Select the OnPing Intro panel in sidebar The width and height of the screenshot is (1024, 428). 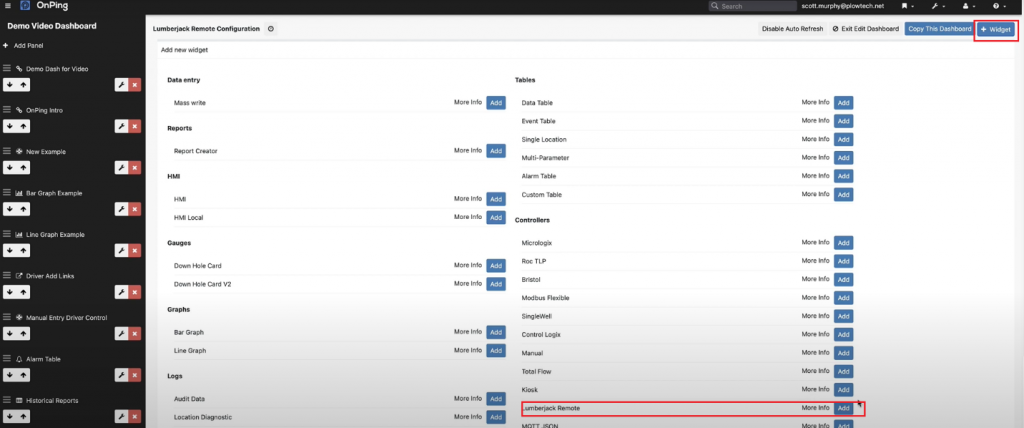pyautogui.click(x=44, y=110)
